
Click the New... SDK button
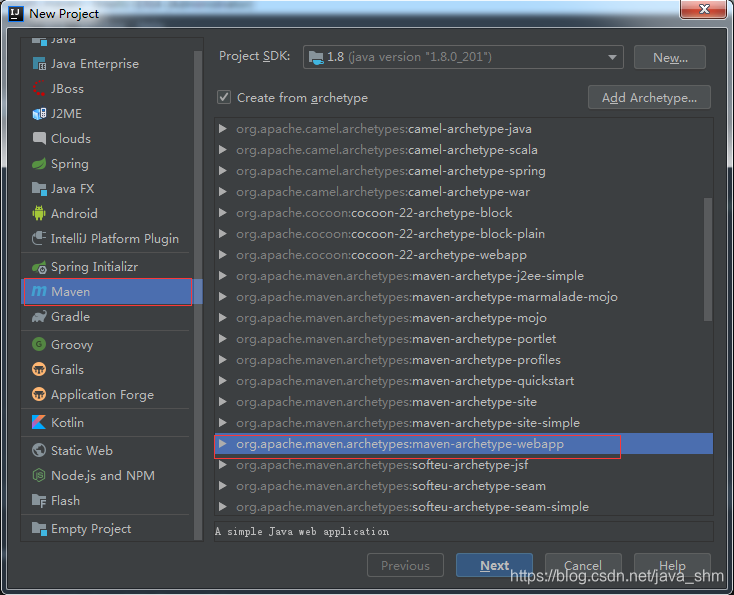(670, 57)
